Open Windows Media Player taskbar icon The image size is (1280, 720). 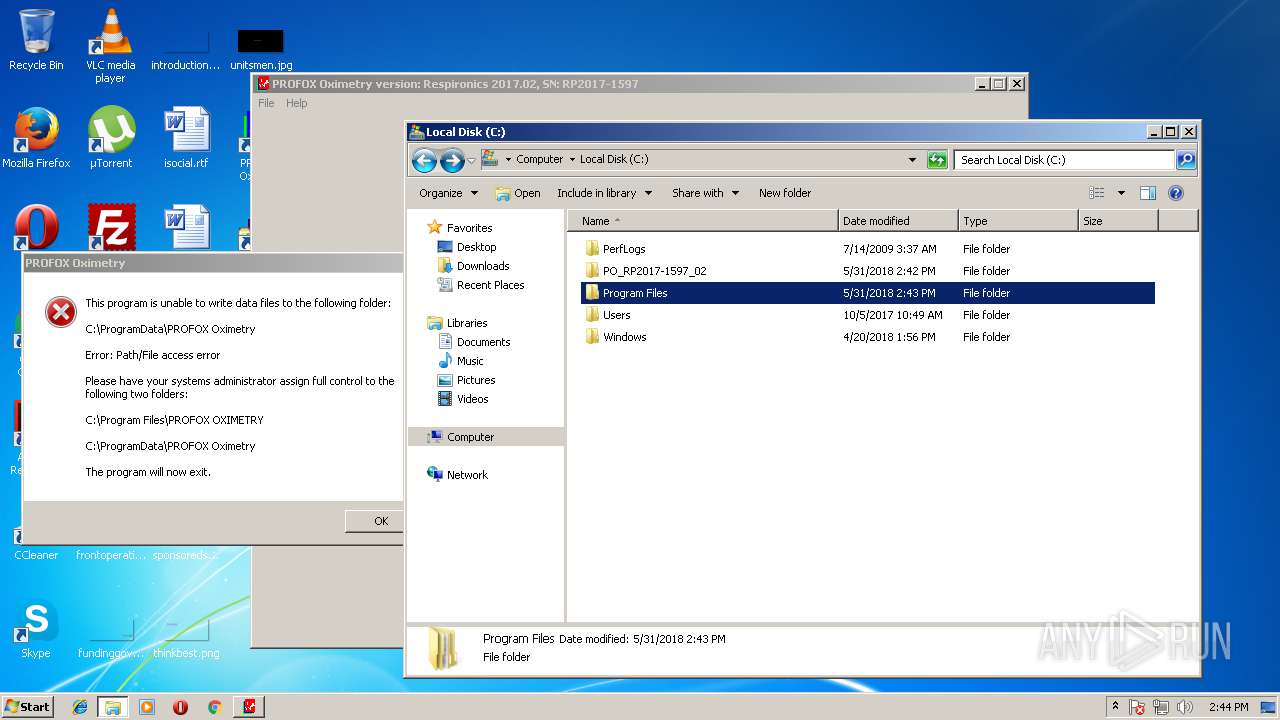click(x=147, y=707)
